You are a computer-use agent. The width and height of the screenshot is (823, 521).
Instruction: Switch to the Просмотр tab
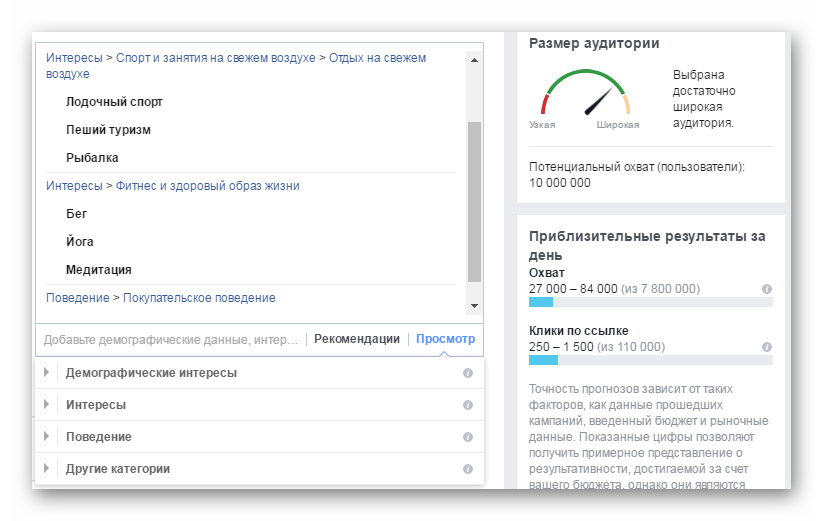(445, 339)
